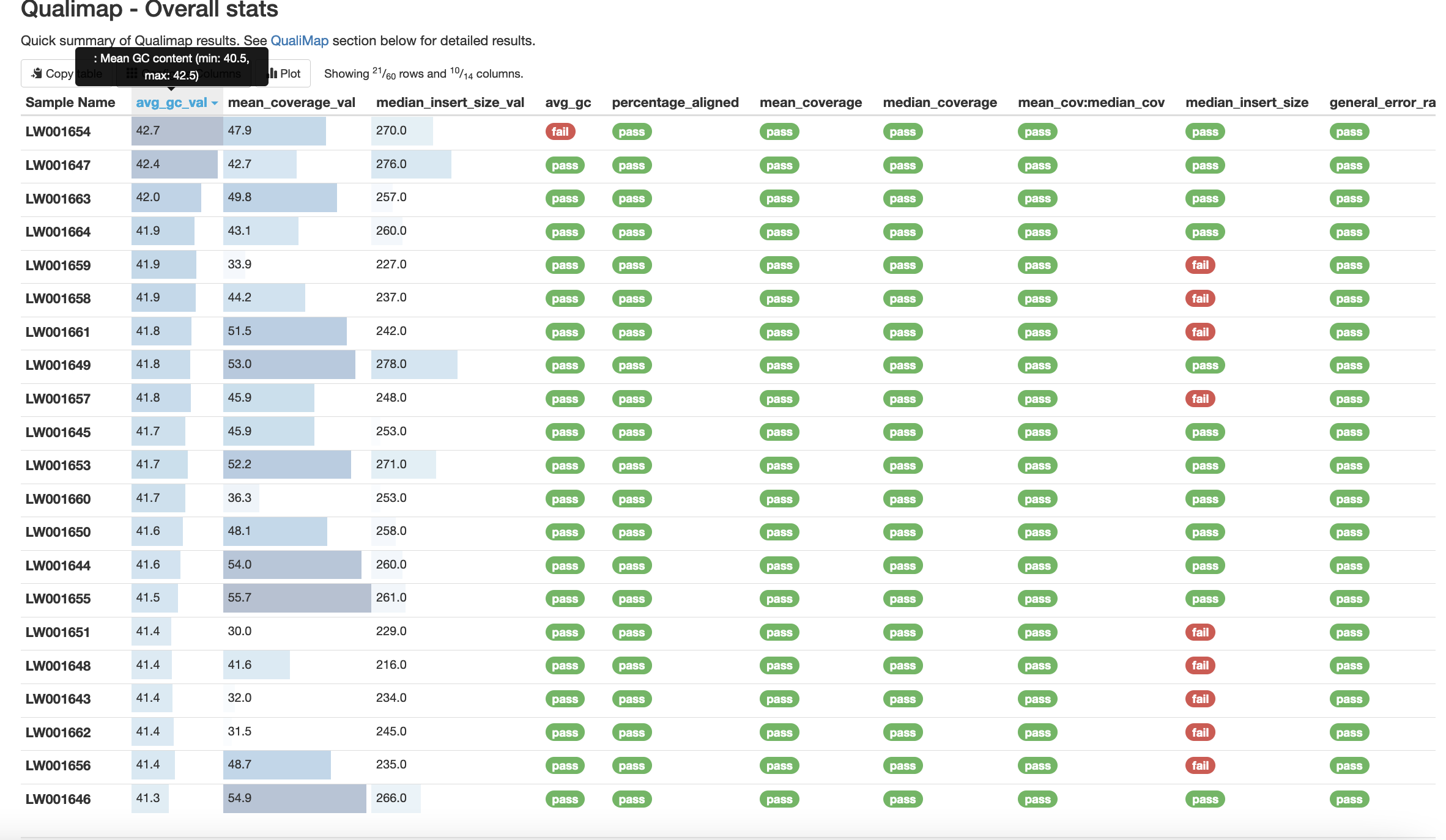Click median_coverage pass badge for LW001649
Image resolution: width=1446 pixels, height=840 pixels.
click(x=903, y=365)
